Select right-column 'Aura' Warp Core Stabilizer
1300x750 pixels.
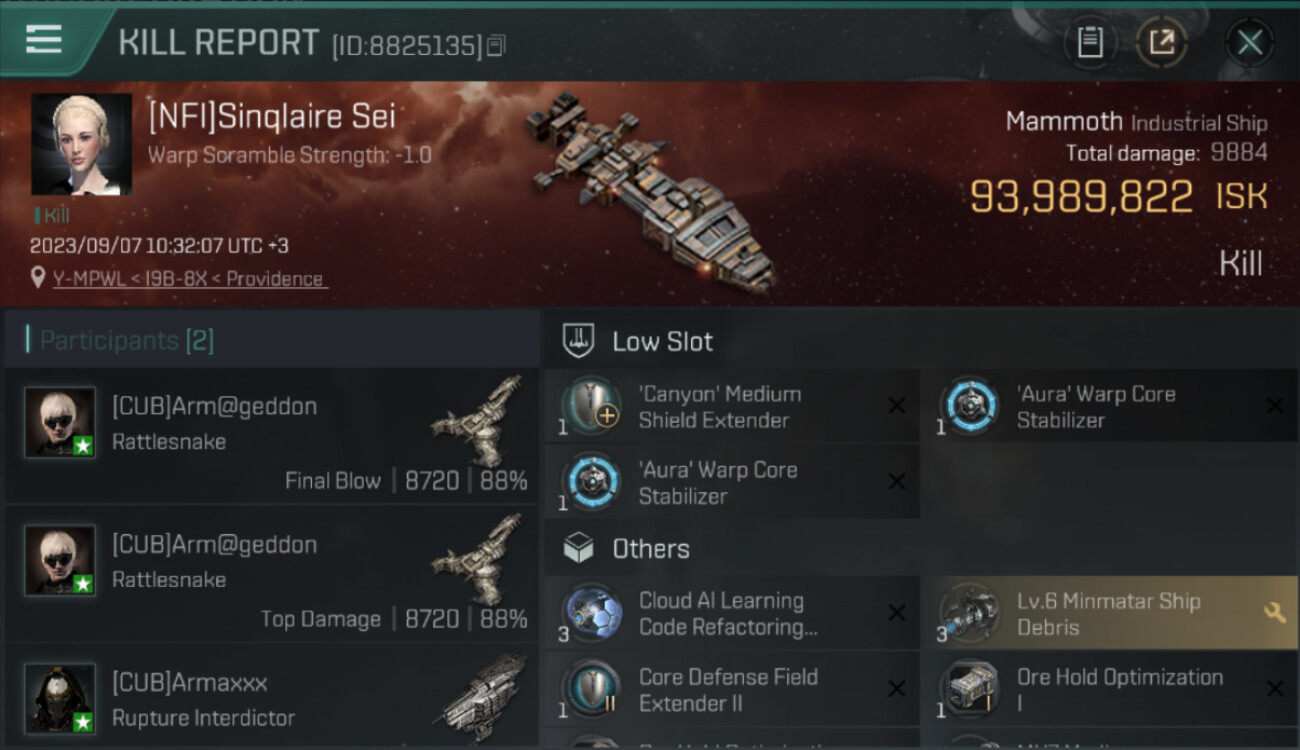[x=1111, y=407]
